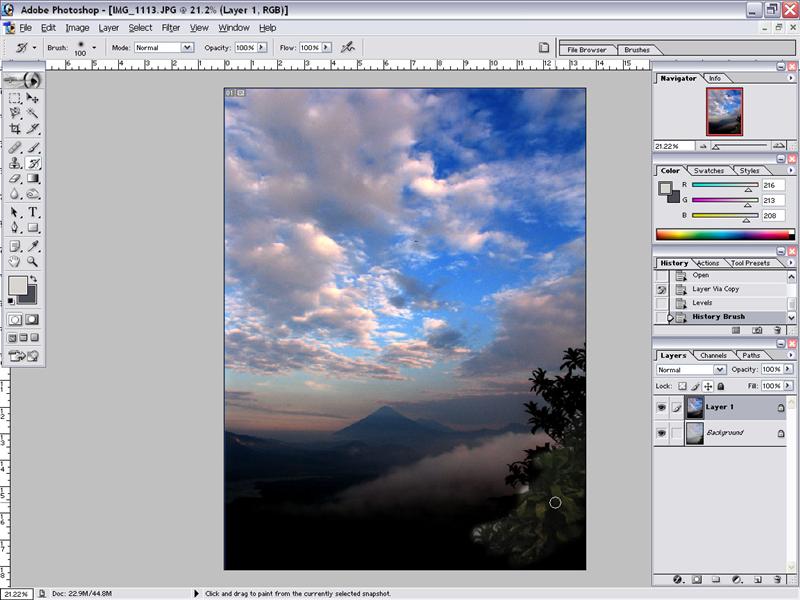
Task: Select the Polygonal Lasso tool
Action: tap(15, 113)
